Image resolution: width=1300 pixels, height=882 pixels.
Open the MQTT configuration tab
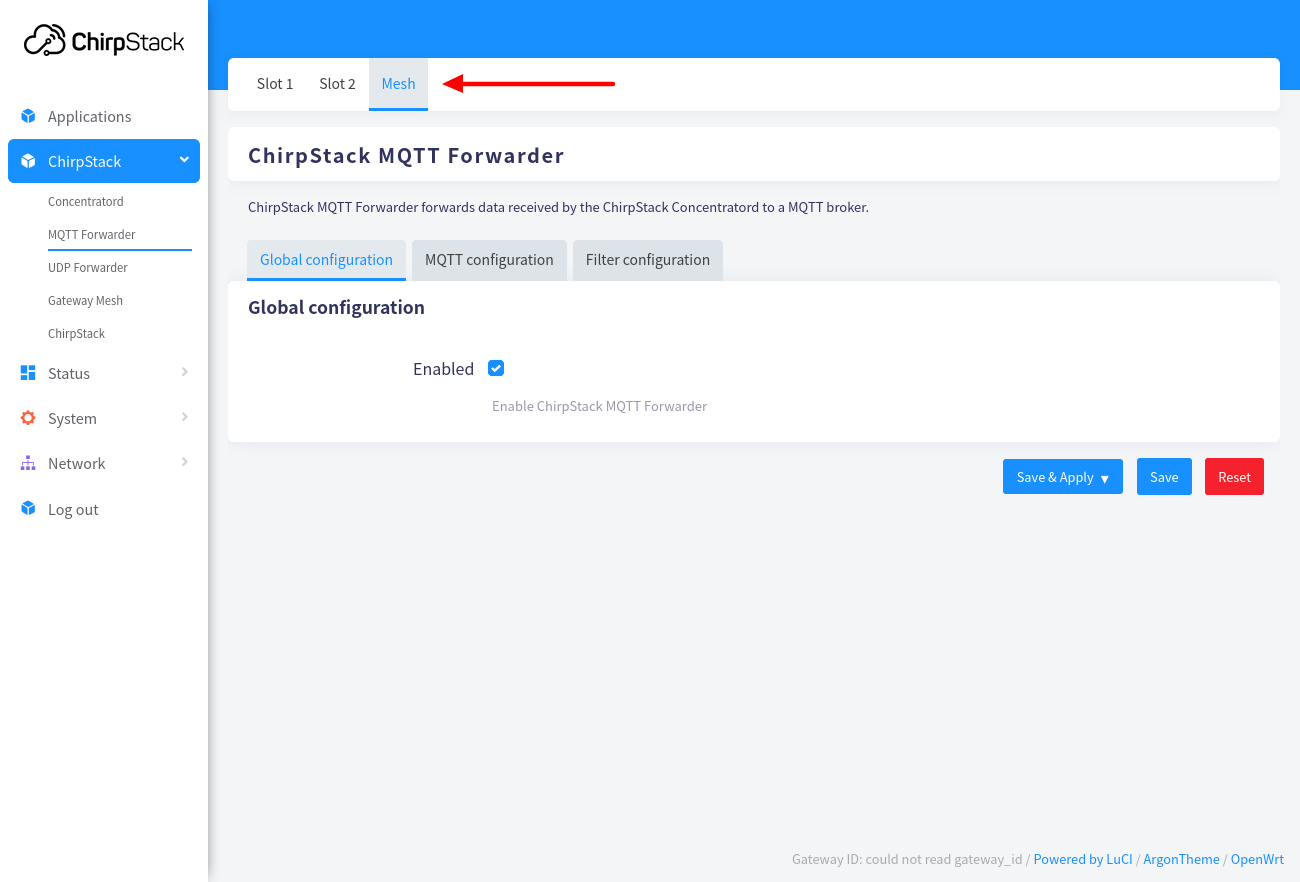489,260
